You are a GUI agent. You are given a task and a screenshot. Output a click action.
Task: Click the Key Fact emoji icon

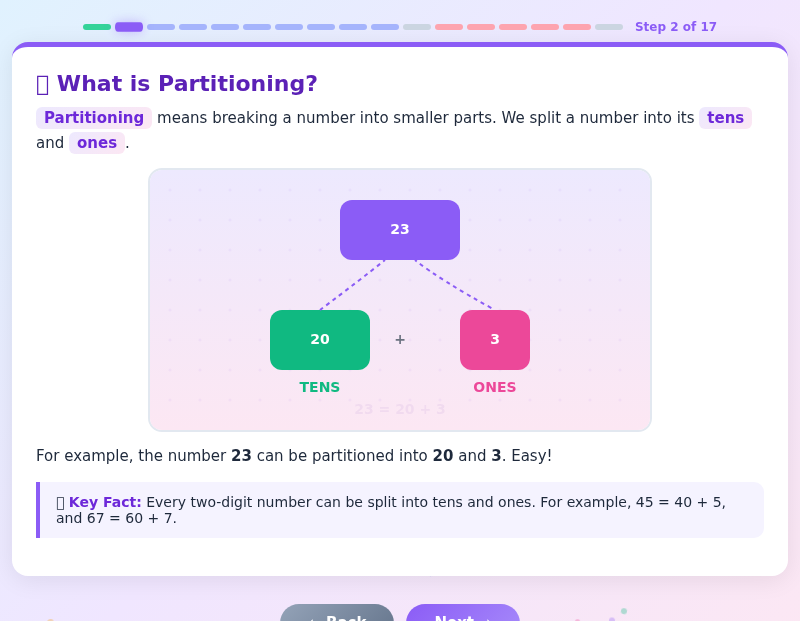[60, 502]
